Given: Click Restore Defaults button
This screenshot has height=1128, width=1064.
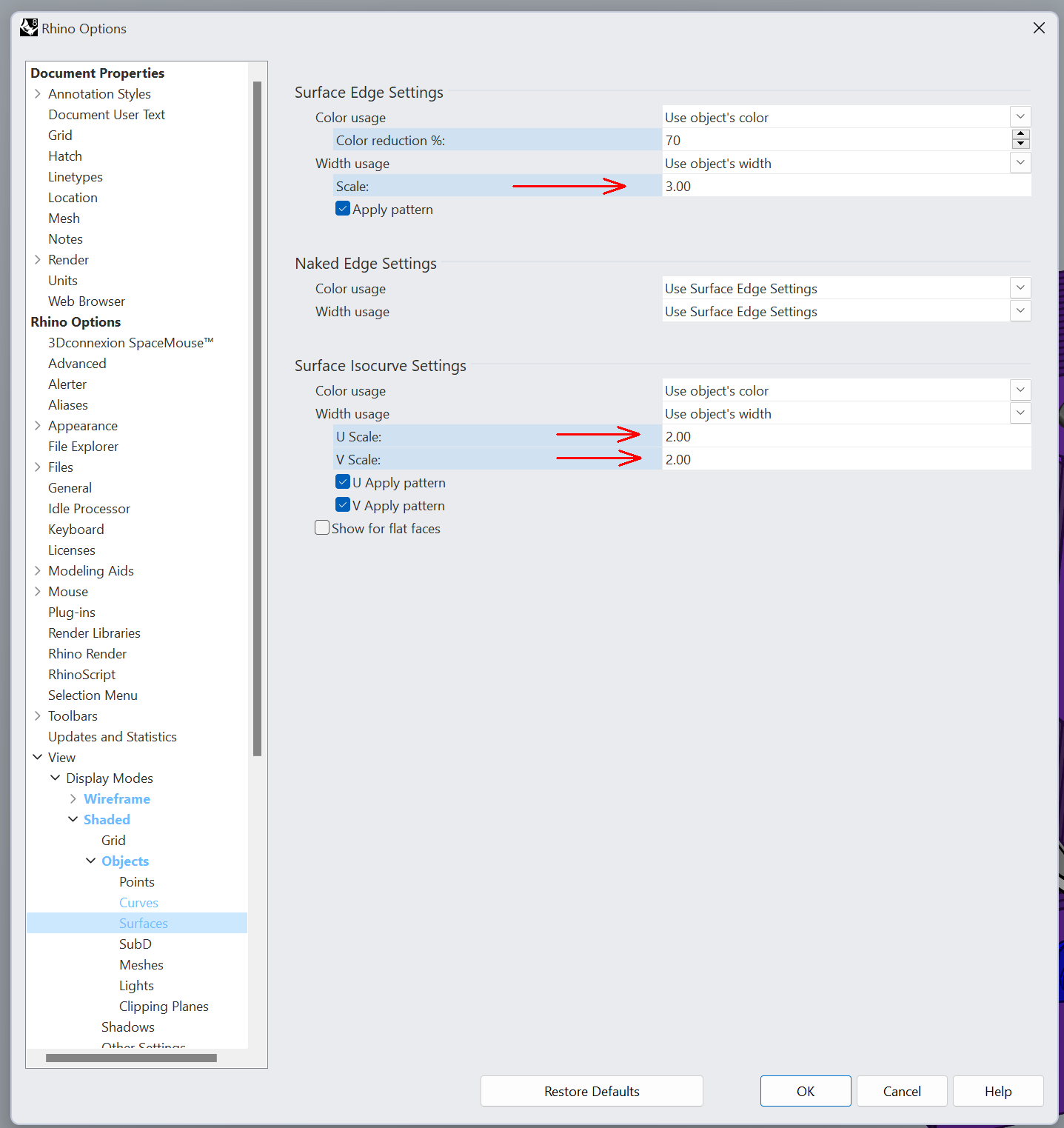Looking at the screenshot, I should pyautogui.click(x=592, y=1091).
